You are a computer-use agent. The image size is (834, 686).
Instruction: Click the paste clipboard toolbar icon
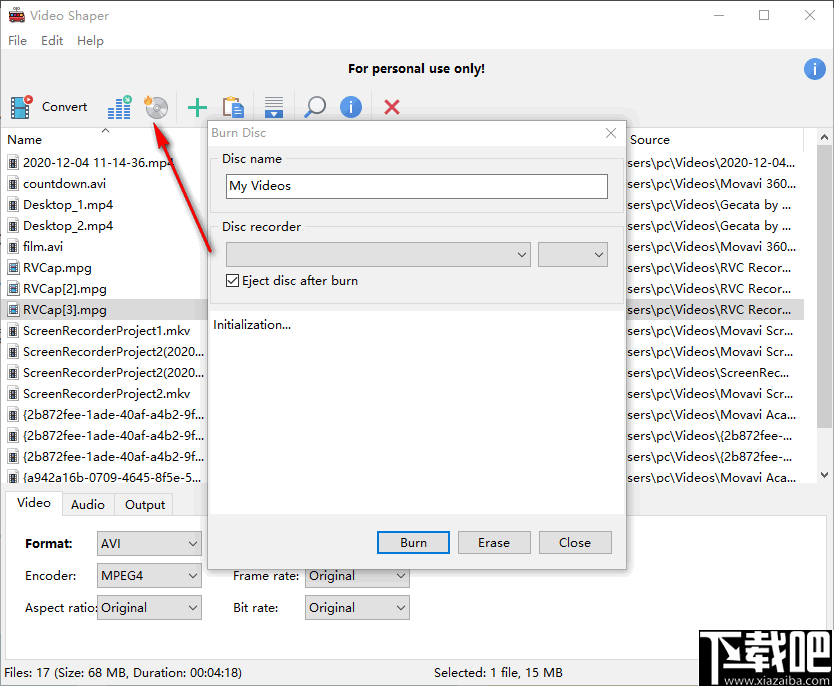click(233, 107)
